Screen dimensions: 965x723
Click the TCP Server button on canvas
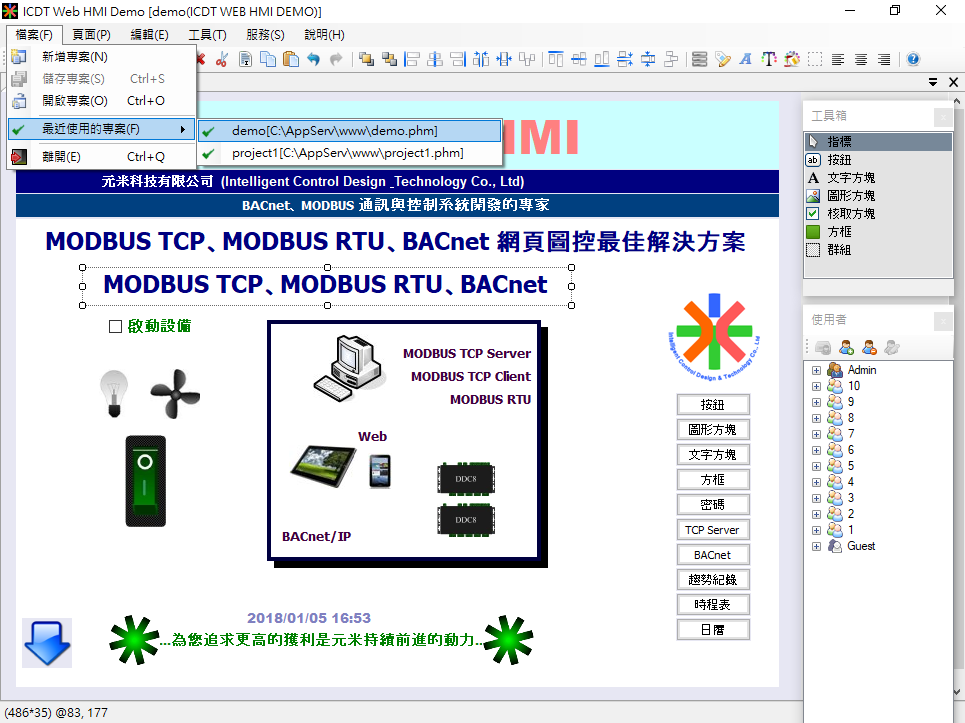coord(712,530)
